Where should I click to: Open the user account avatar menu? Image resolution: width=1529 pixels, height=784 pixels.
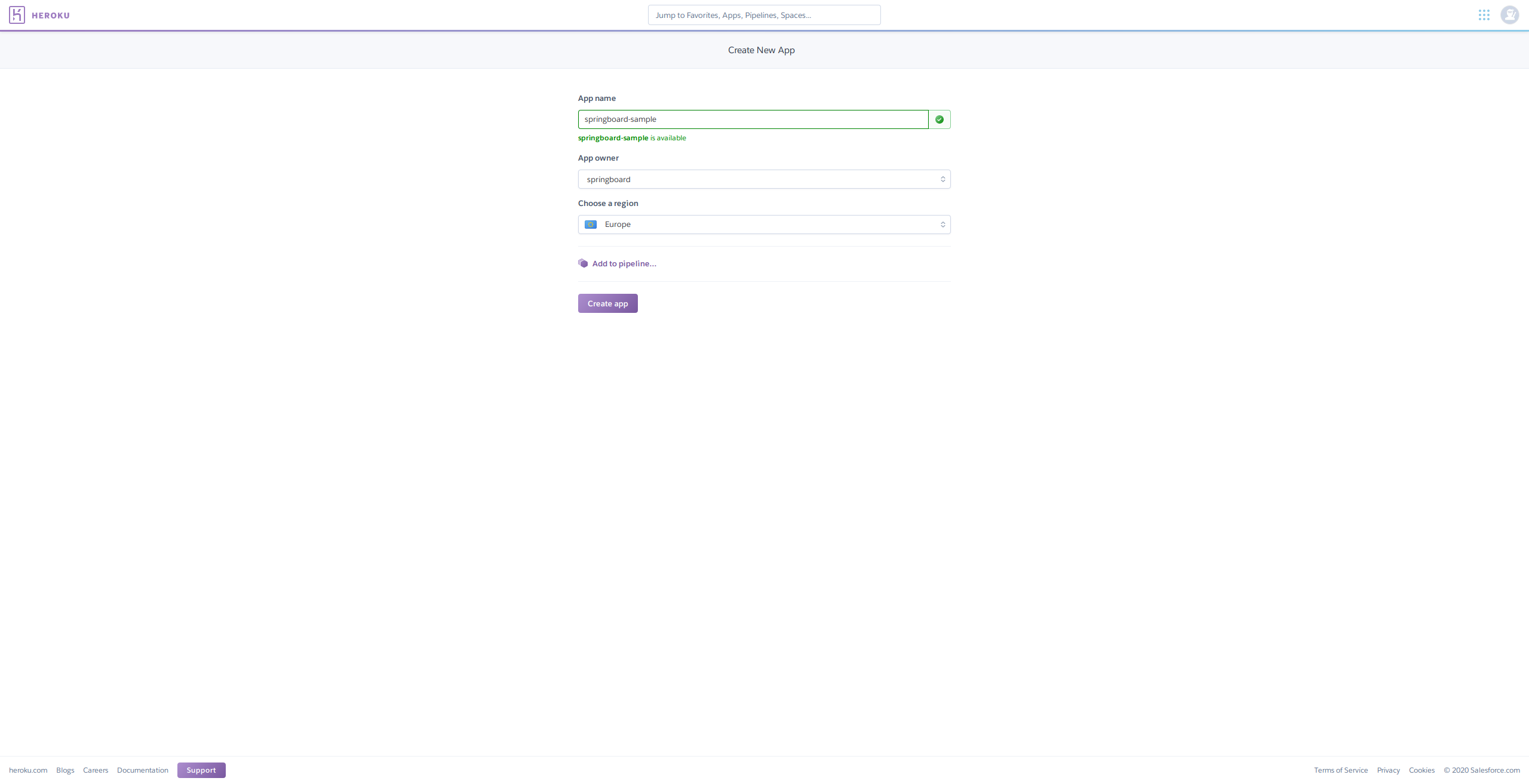pyautogui.click(x=1510, y=15)
